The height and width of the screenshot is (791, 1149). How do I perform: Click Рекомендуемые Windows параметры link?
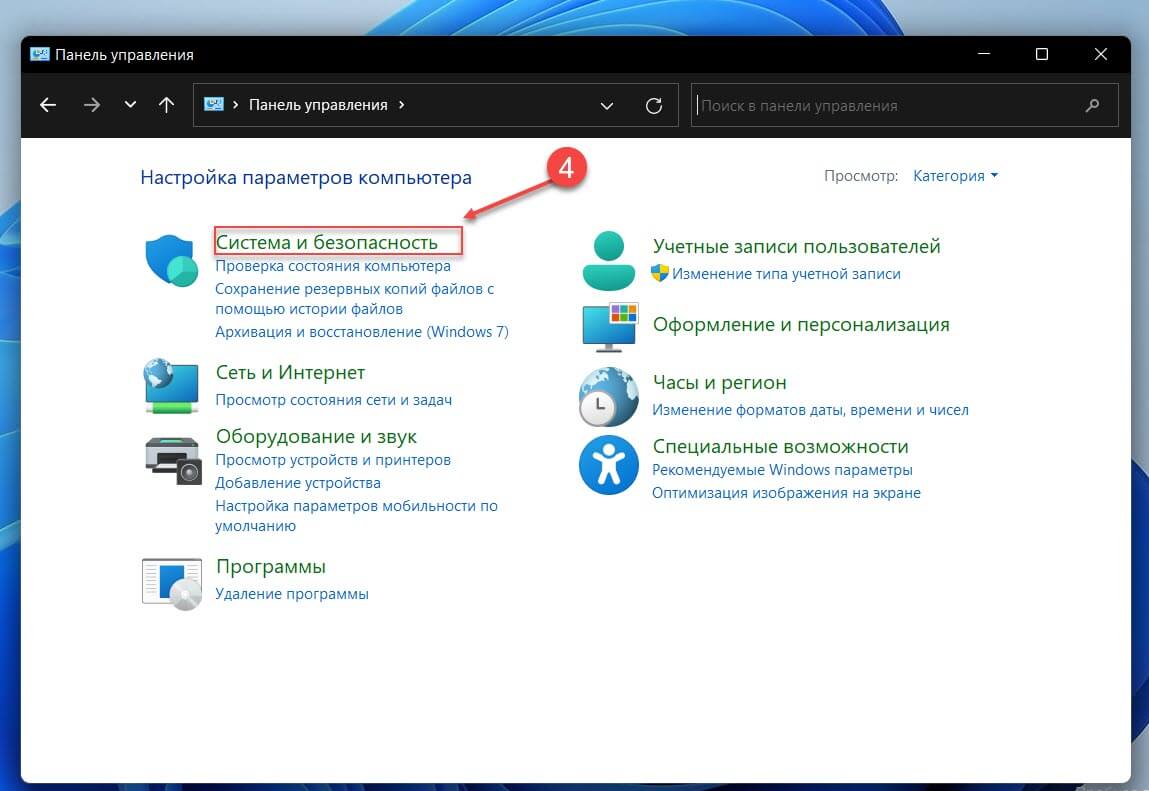tap(782, 469)
